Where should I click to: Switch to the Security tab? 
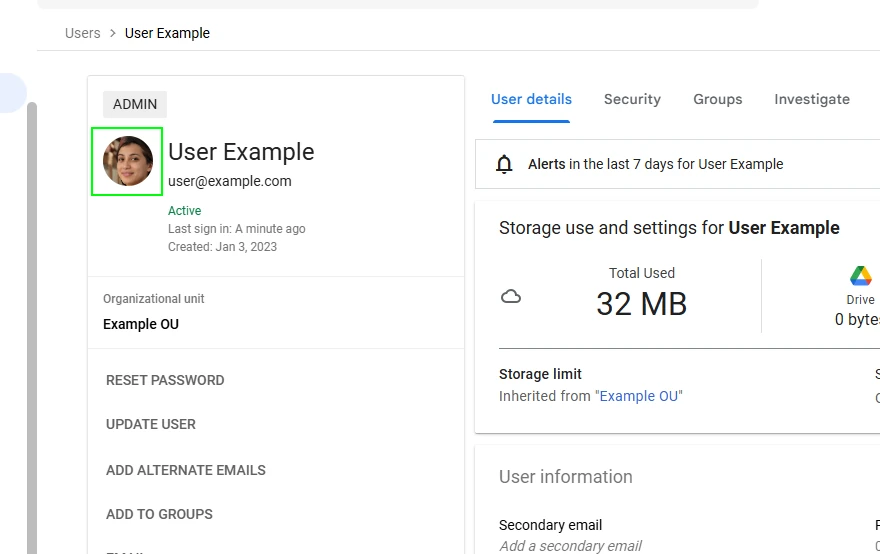[632, 100]
